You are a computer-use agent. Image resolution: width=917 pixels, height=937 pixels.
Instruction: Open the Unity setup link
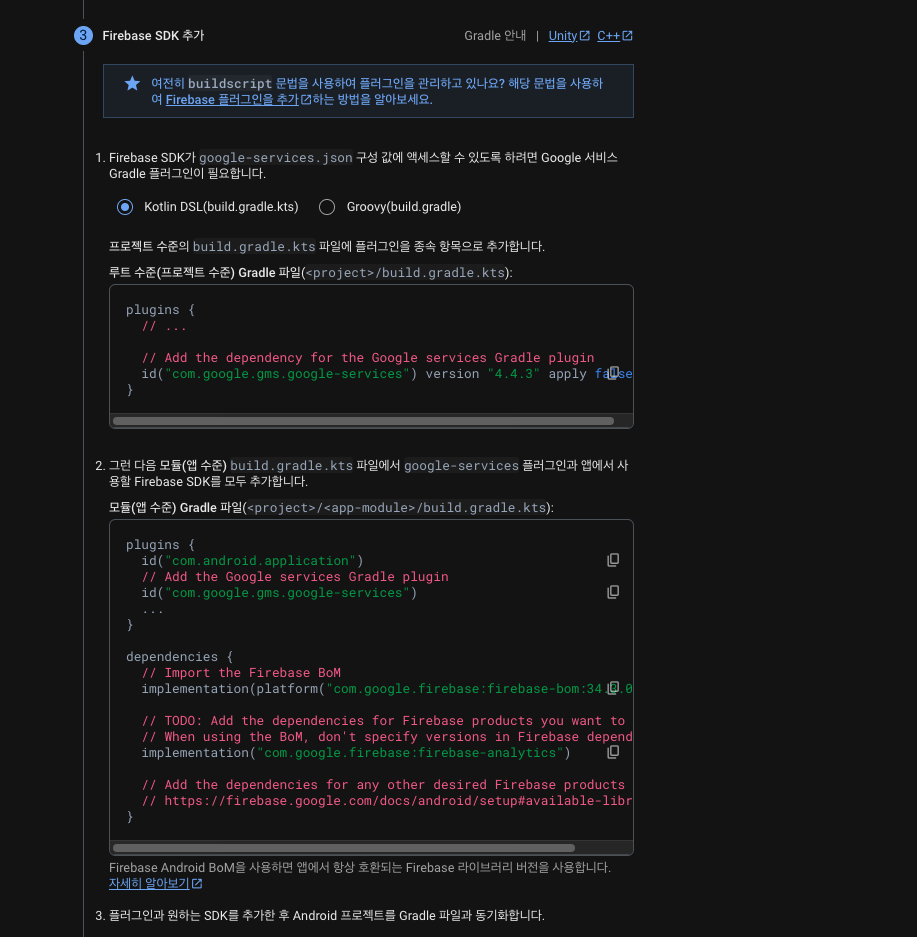click(569, 36)
